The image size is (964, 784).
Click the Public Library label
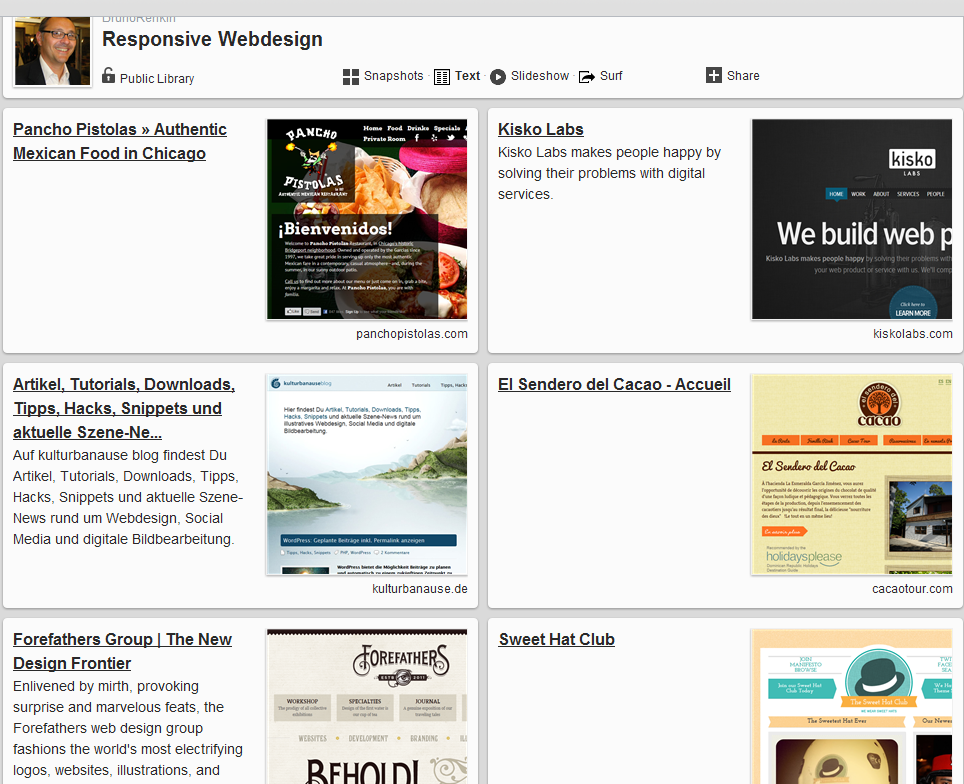[x=157, y=79]
